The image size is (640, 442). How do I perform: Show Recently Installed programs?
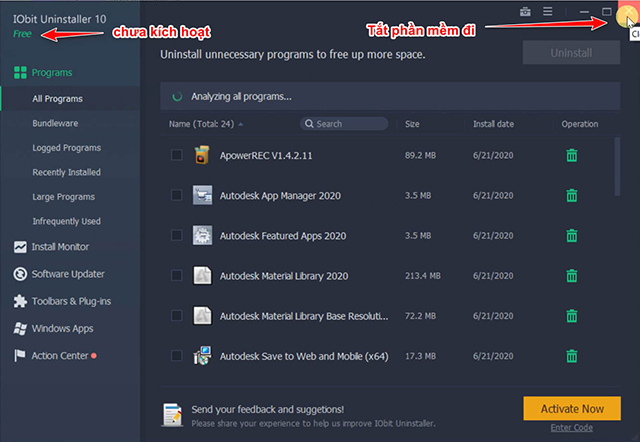(x=67, y=172)
